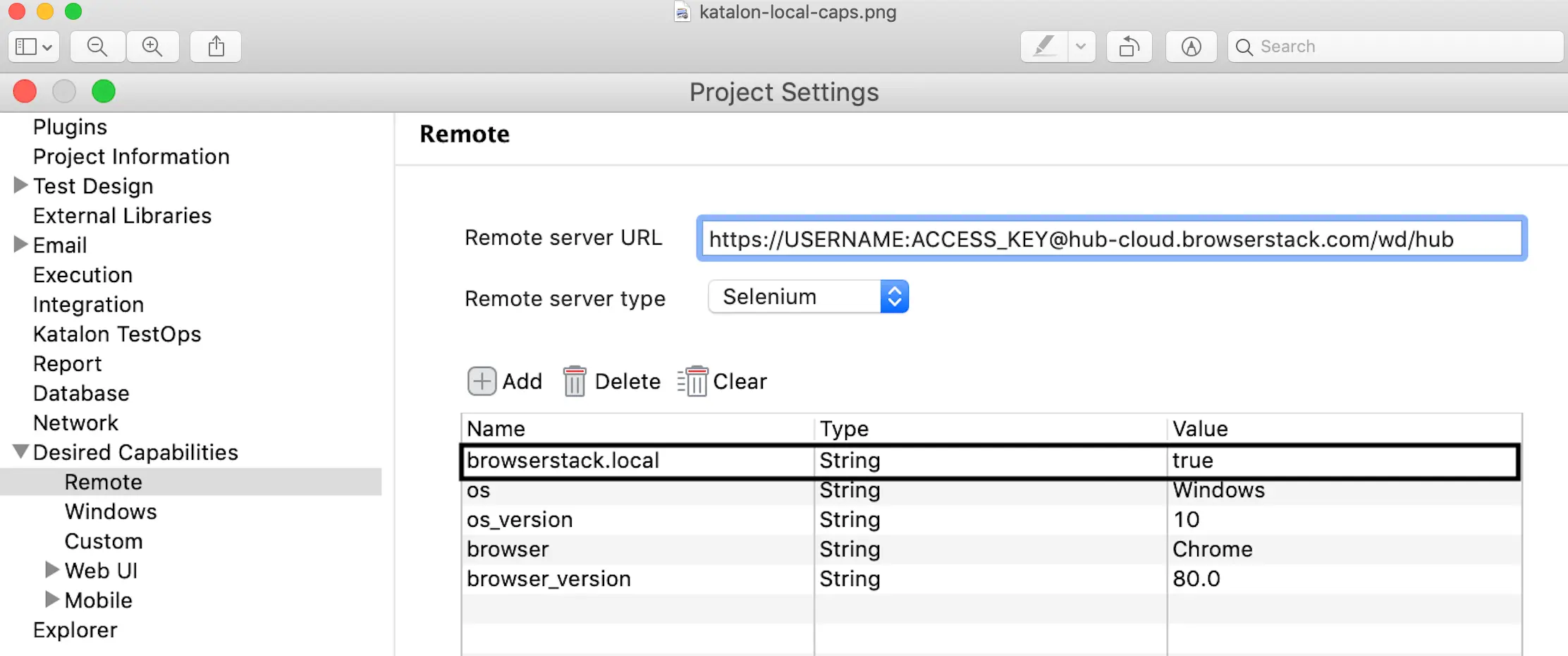The image size is (1568, 656).
Task: Collapse the Desired Capabilities node
Action: (20, 451)
